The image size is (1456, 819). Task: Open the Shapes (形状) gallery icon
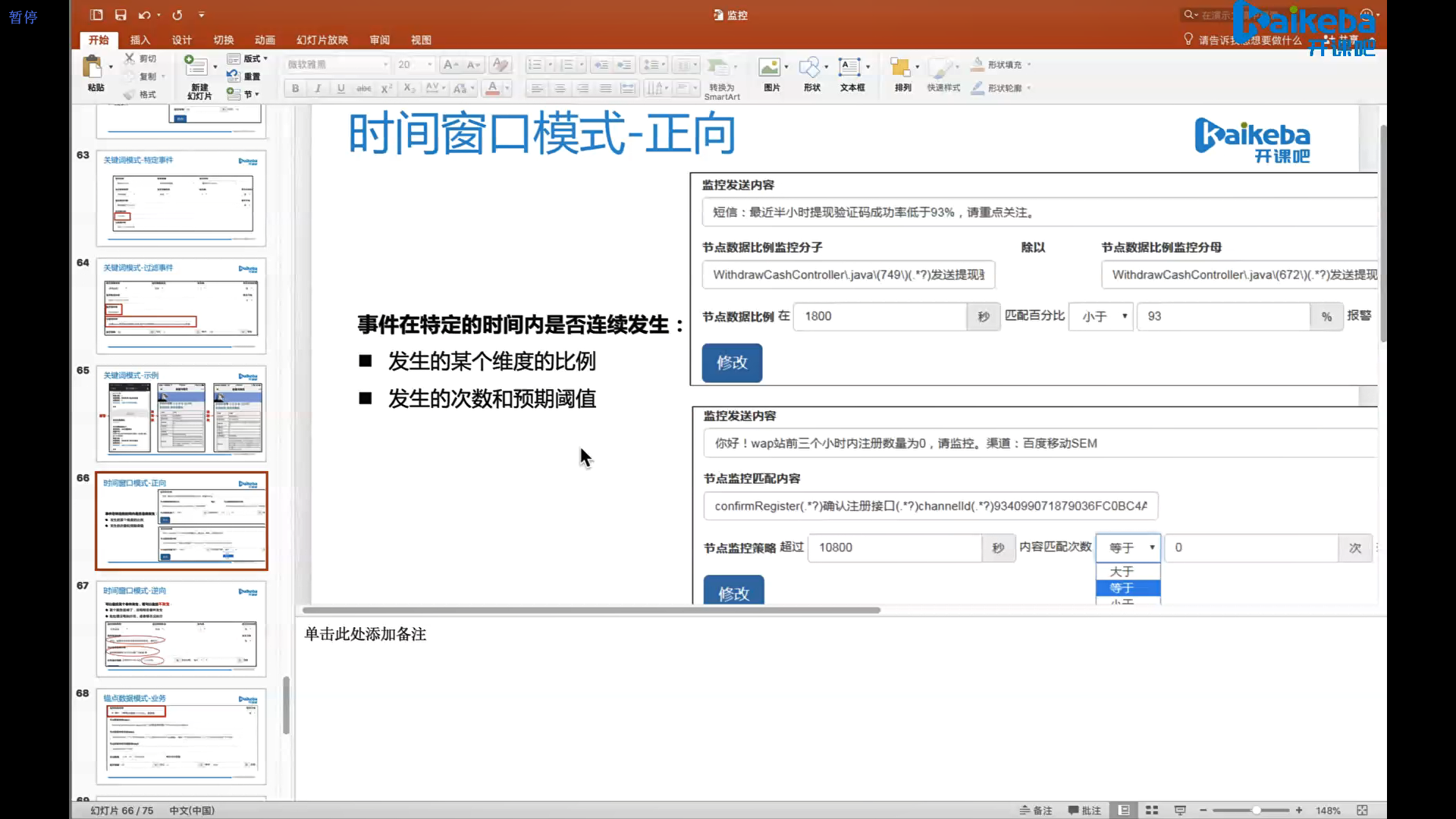tap(810, 67)
